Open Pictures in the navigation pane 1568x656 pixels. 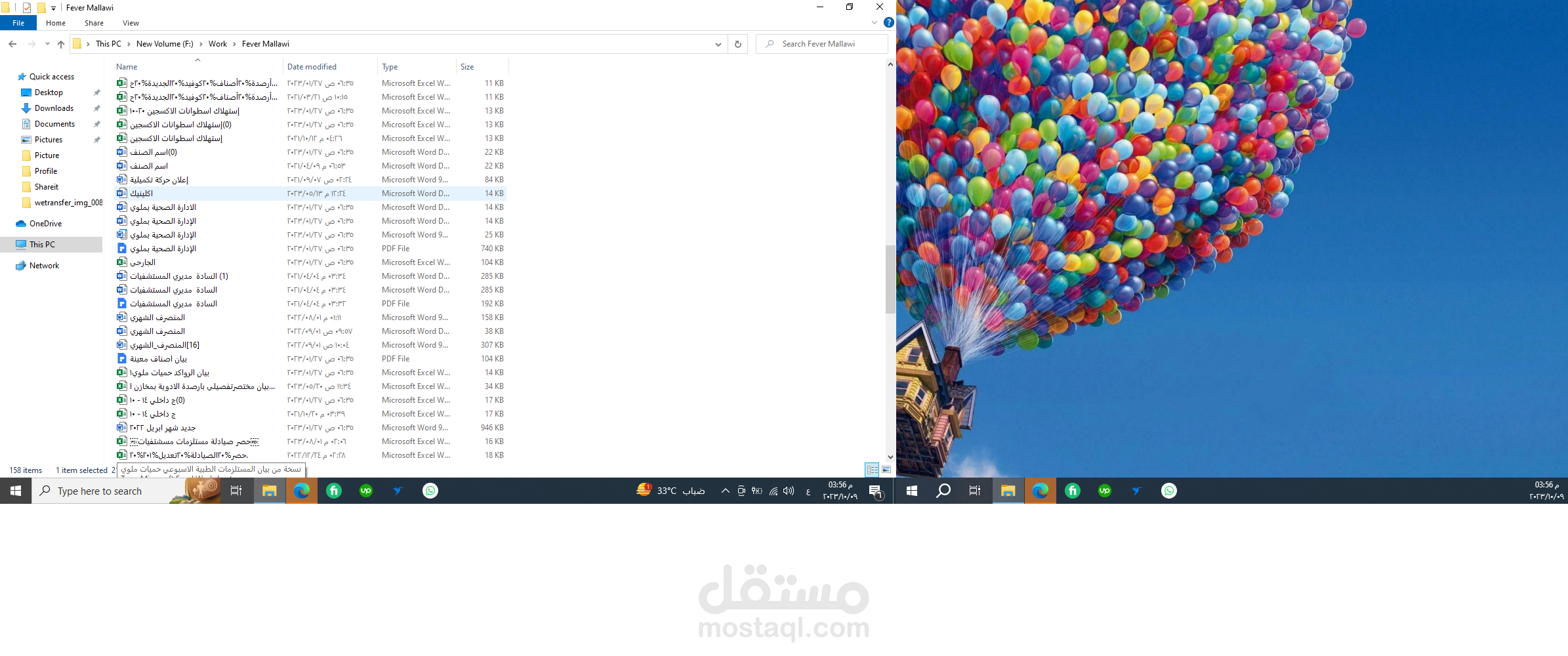(x=48, y=140)
